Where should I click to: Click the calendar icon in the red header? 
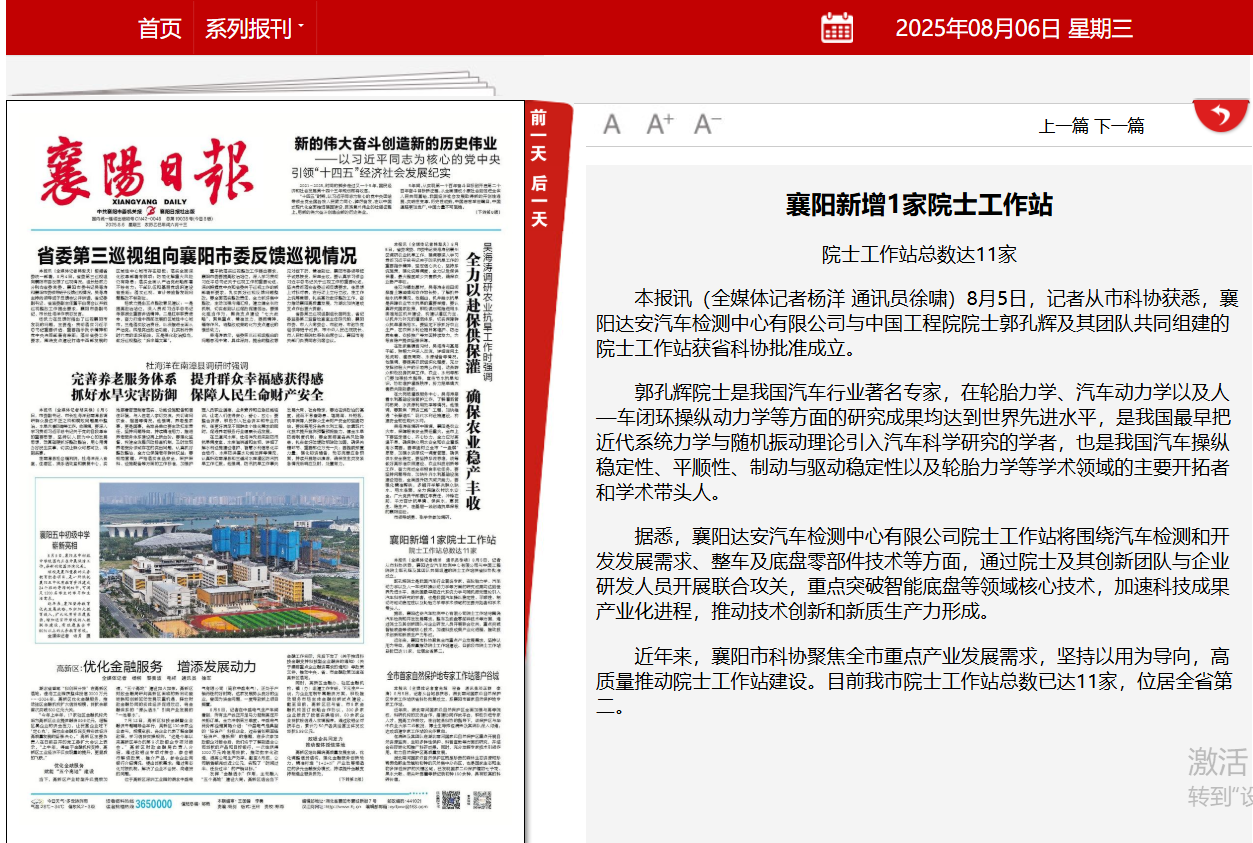[x=838, y=28]
